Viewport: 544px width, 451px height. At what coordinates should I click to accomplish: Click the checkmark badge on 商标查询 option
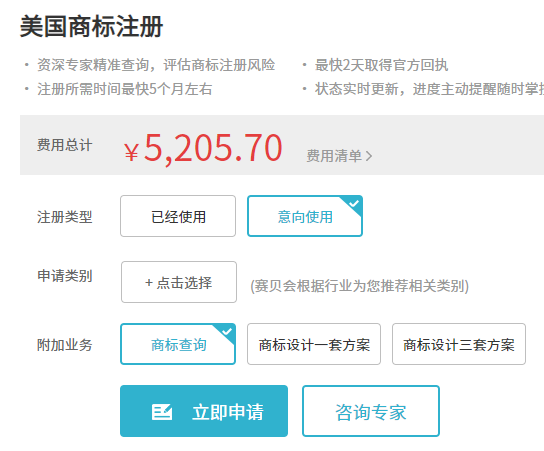coord(227,332)
